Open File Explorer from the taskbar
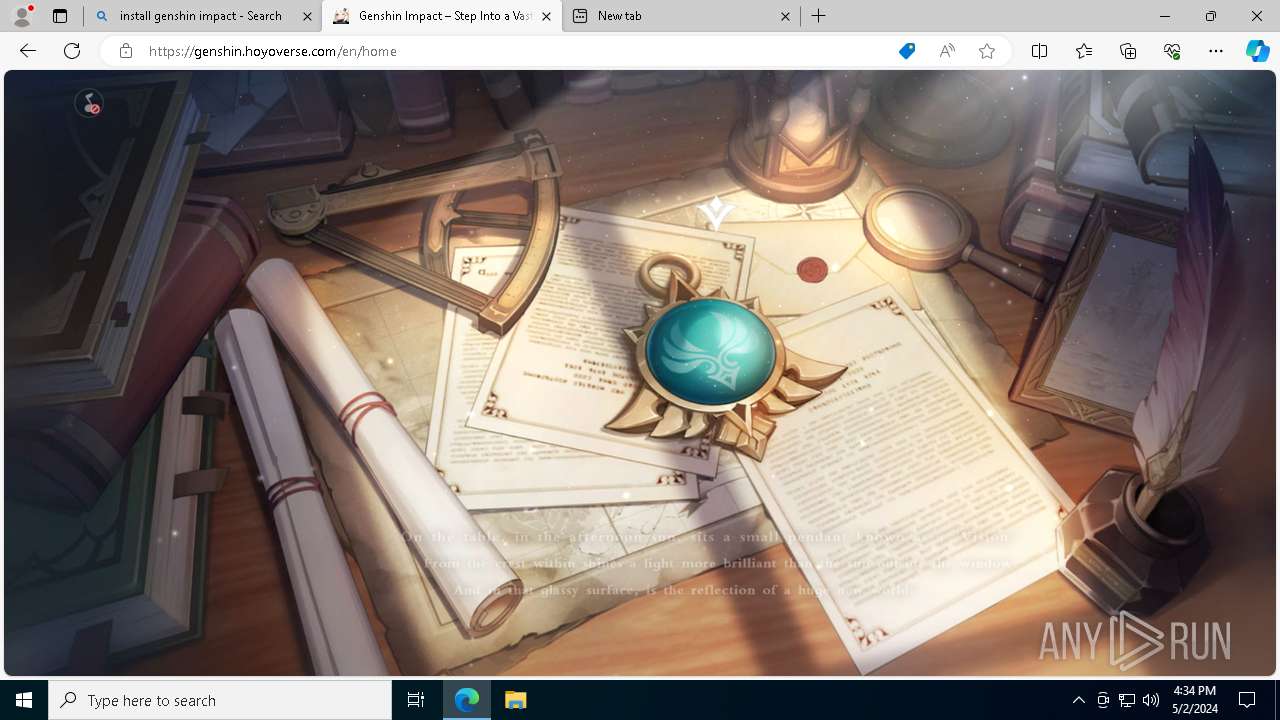Screen dimensions: 1280x720 pos(515,700)
